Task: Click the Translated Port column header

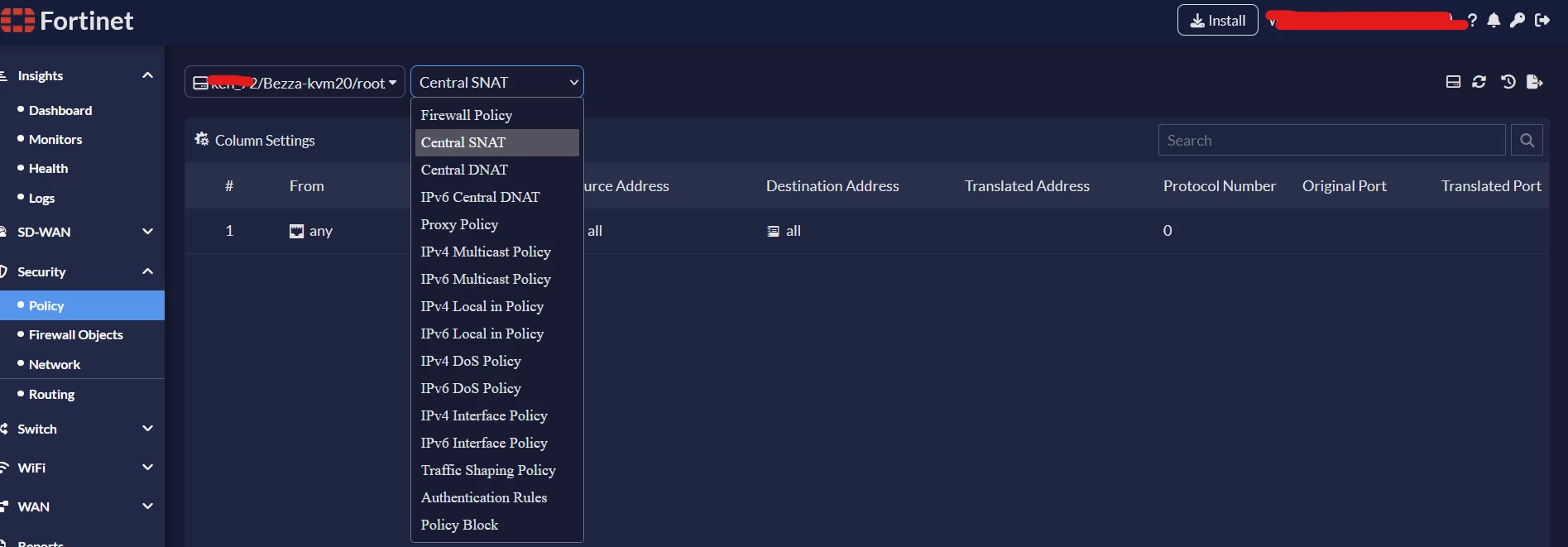Action: (x=1491, y=186)
